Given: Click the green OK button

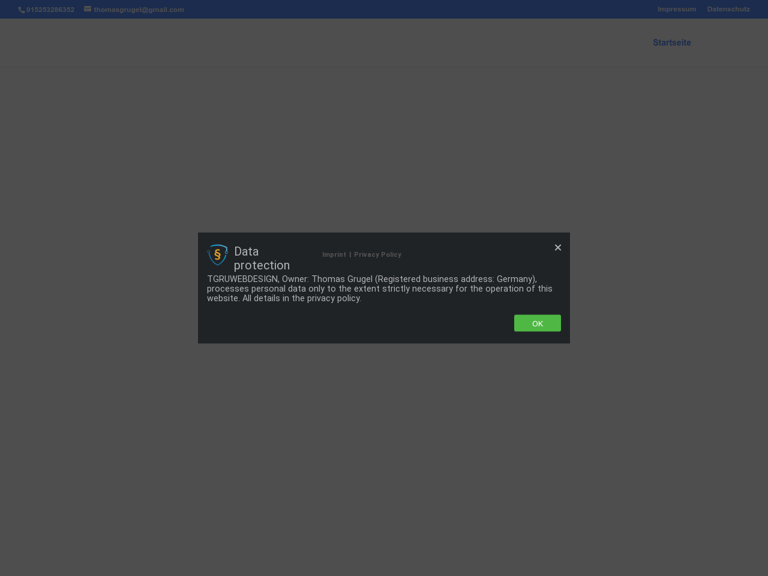Looking at the screenshot, I should click(537, 323).
